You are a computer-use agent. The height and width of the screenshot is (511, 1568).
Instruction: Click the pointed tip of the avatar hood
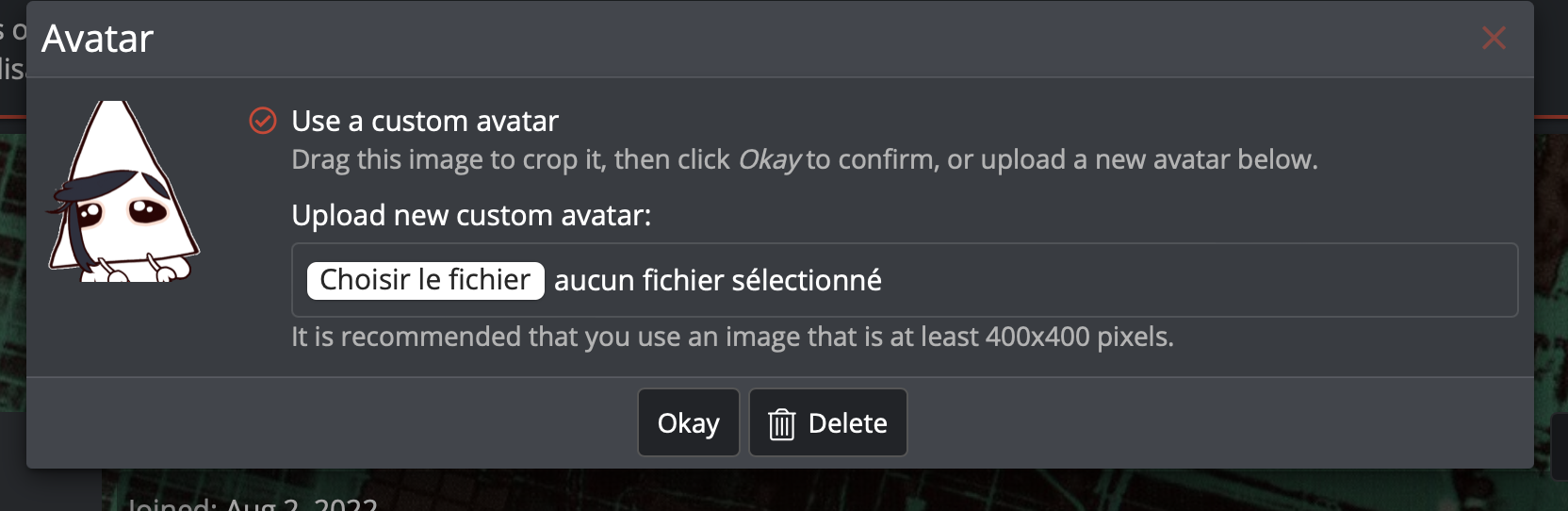113,107
